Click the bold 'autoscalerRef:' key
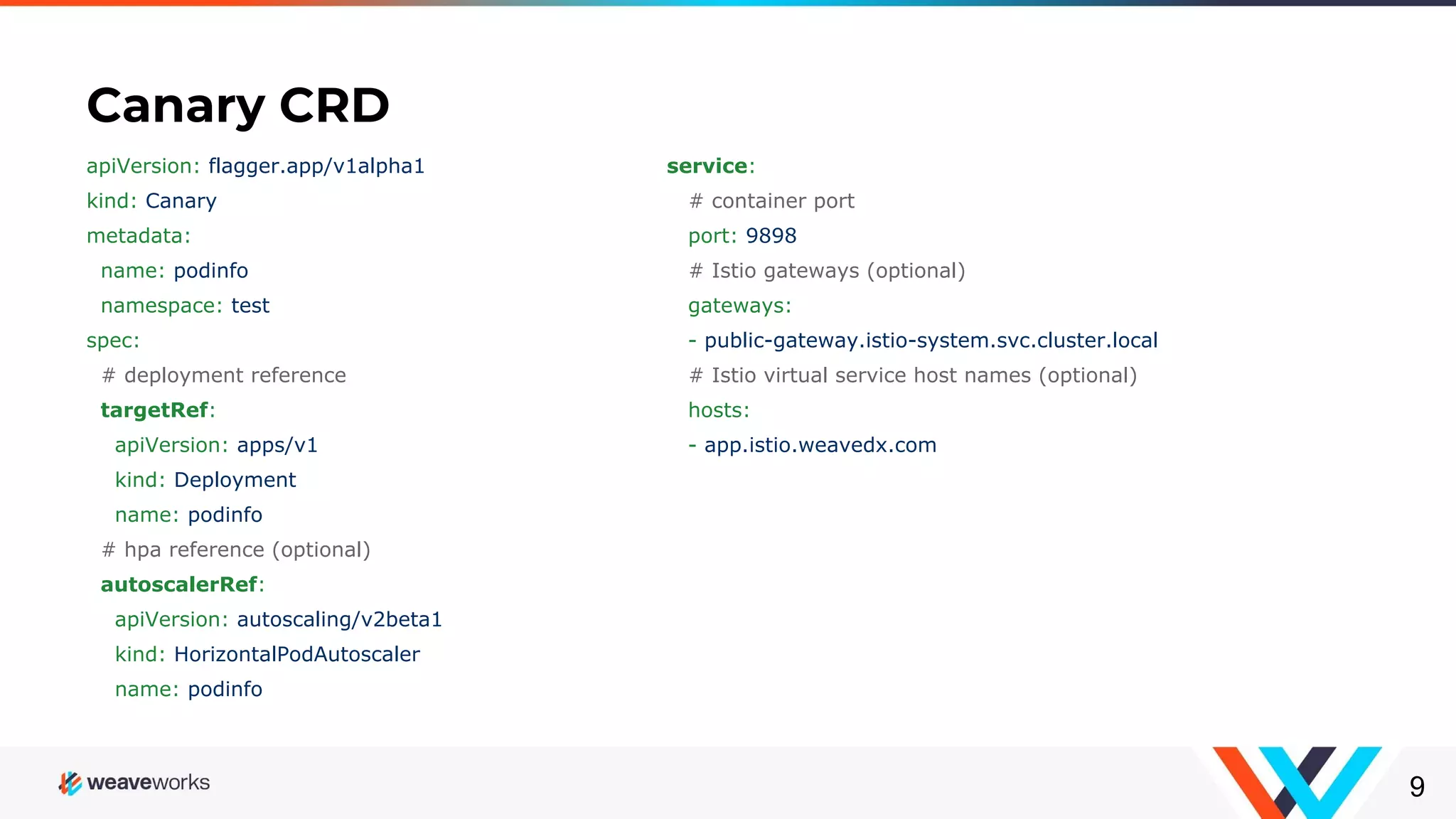The width and height of the screenshot is (1456, 819). 183,584
